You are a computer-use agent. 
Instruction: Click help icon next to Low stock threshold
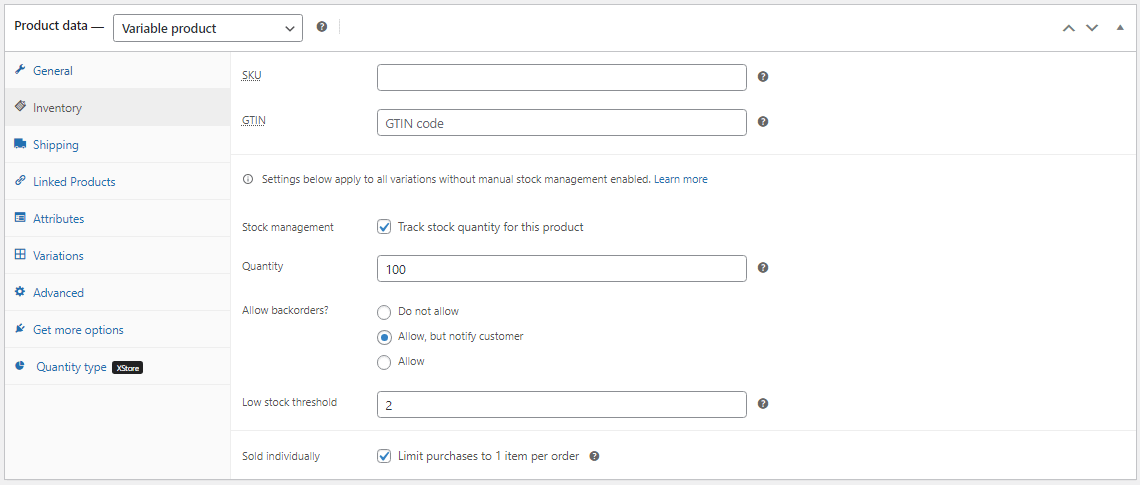[763, 404]
